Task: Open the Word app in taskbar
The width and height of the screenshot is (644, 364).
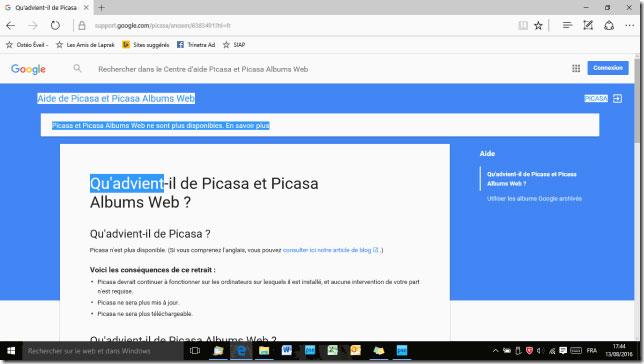Action: click(287, 350)
